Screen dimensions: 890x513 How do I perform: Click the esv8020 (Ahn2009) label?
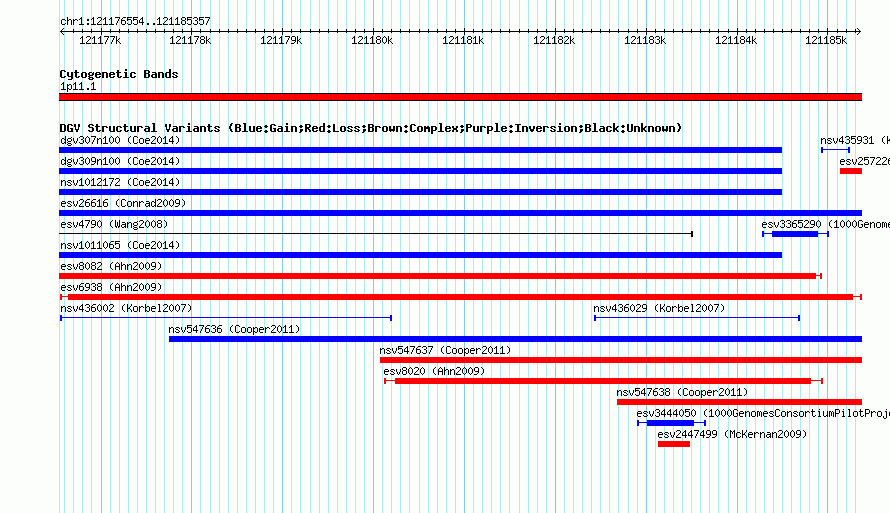(434, 371)
